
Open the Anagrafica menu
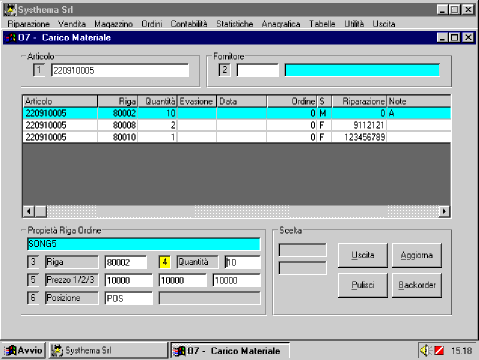[281, 24]
